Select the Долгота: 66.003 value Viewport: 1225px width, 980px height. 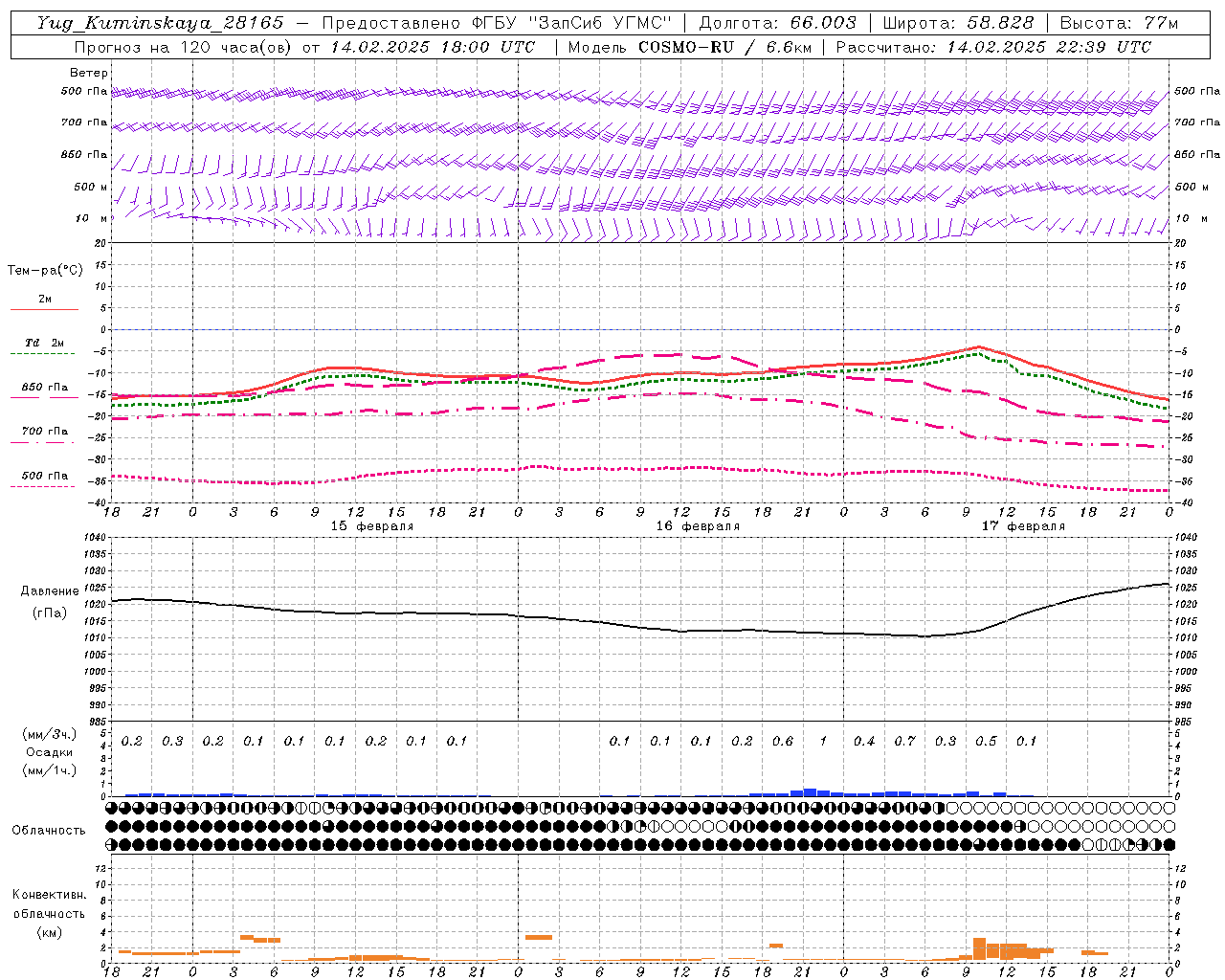(x=778, y=23)
